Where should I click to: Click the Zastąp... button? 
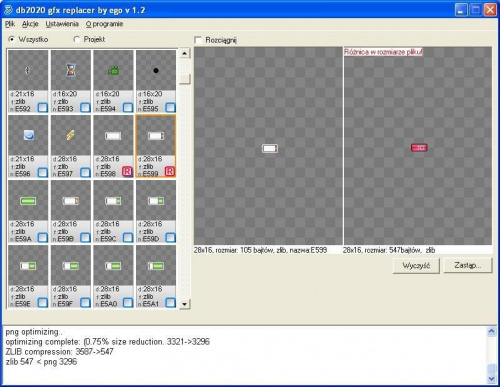[x=468, y=266]
